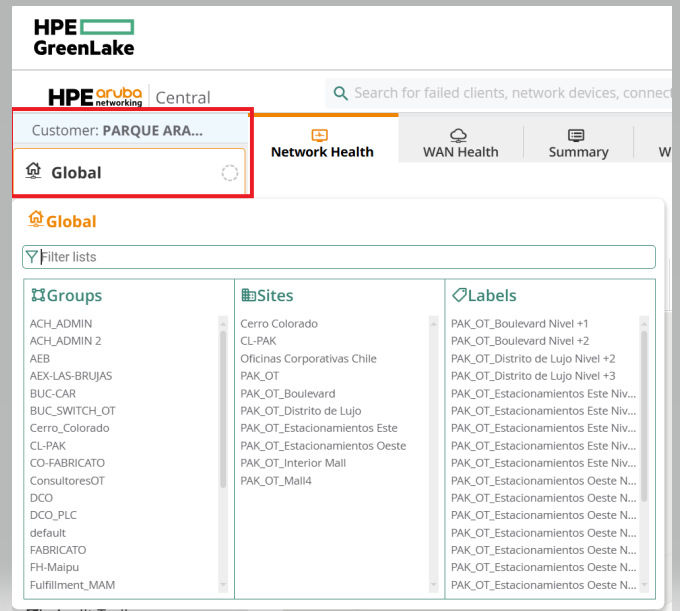The image size is (680, 611).
Task: Select group Fulfillment_MAM
Action: (72, 585)
